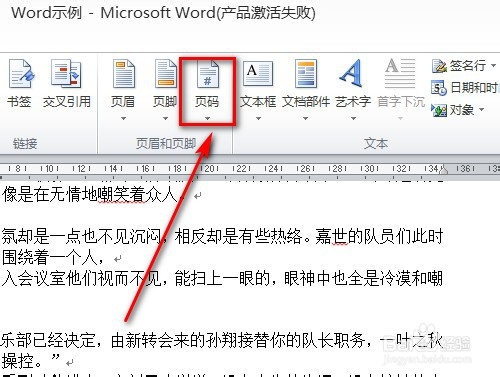Click the 文档部件 label
Viewport: 500px width, 377px height.
click(306, 102)
